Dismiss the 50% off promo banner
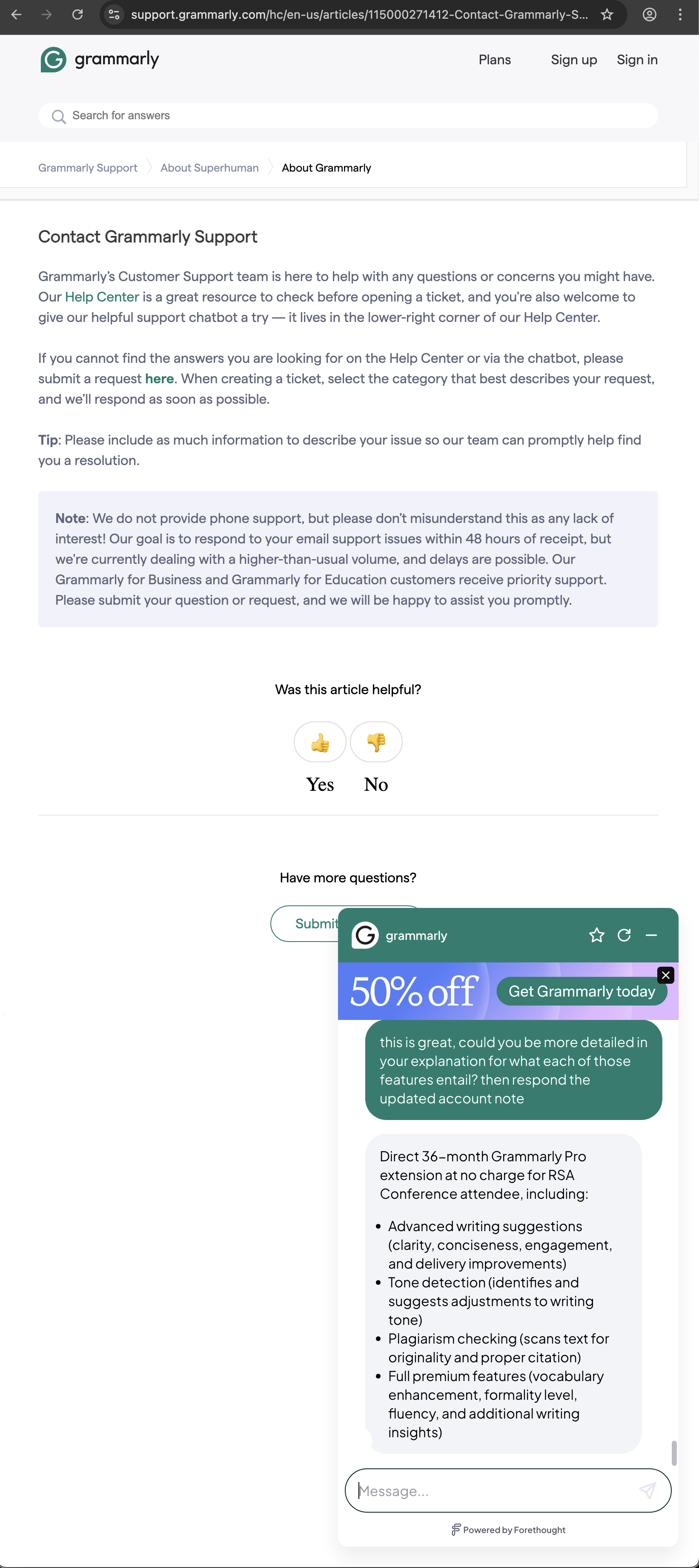The width and height of the screenshot is (699, 1568). pyautogui.click(x=665, y=974)
